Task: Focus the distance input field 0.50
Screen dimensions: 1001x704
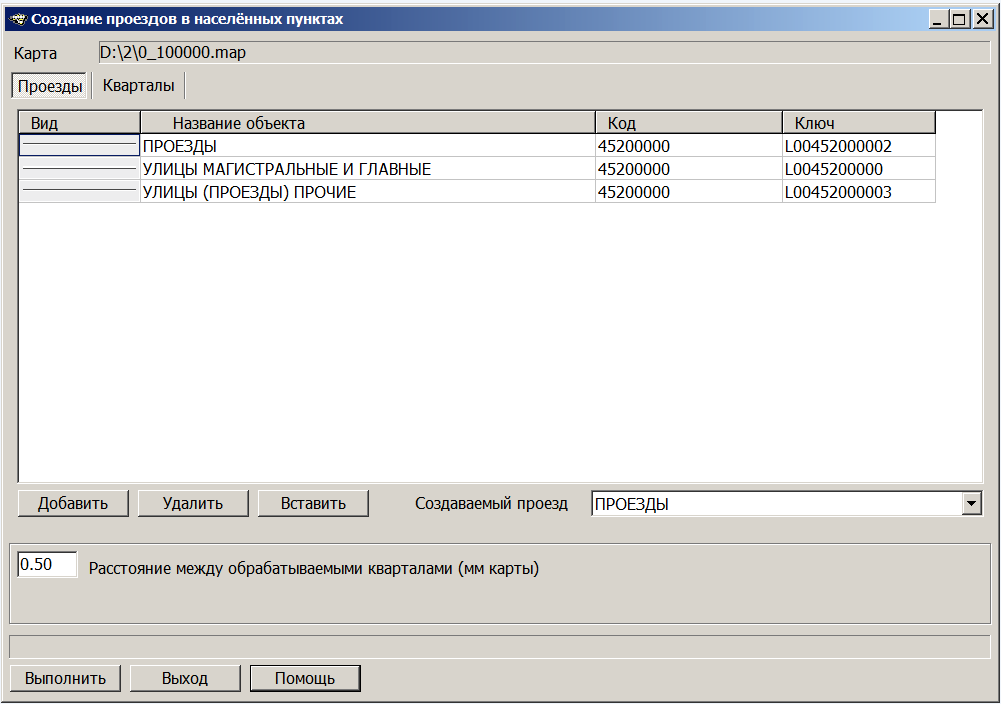Action: [47, 565]
